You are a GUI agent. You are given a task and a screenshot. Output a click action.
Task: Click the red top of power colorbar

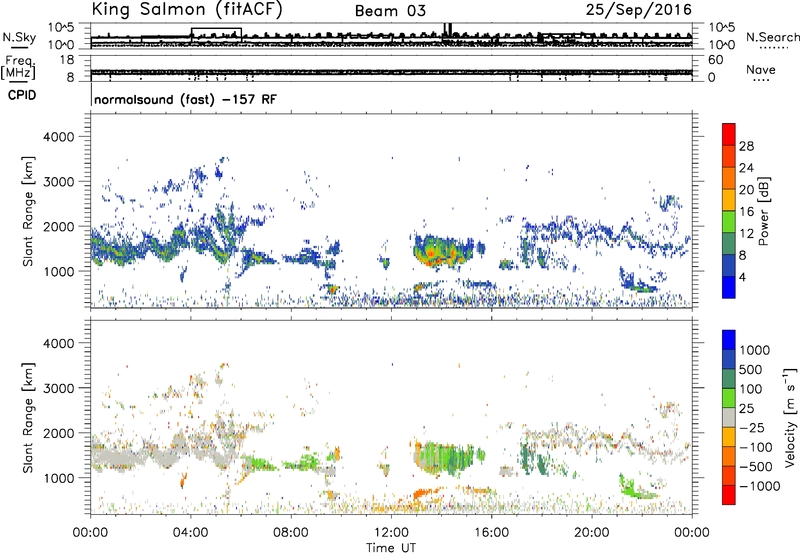pyautogui.click(x=729, y=134)
